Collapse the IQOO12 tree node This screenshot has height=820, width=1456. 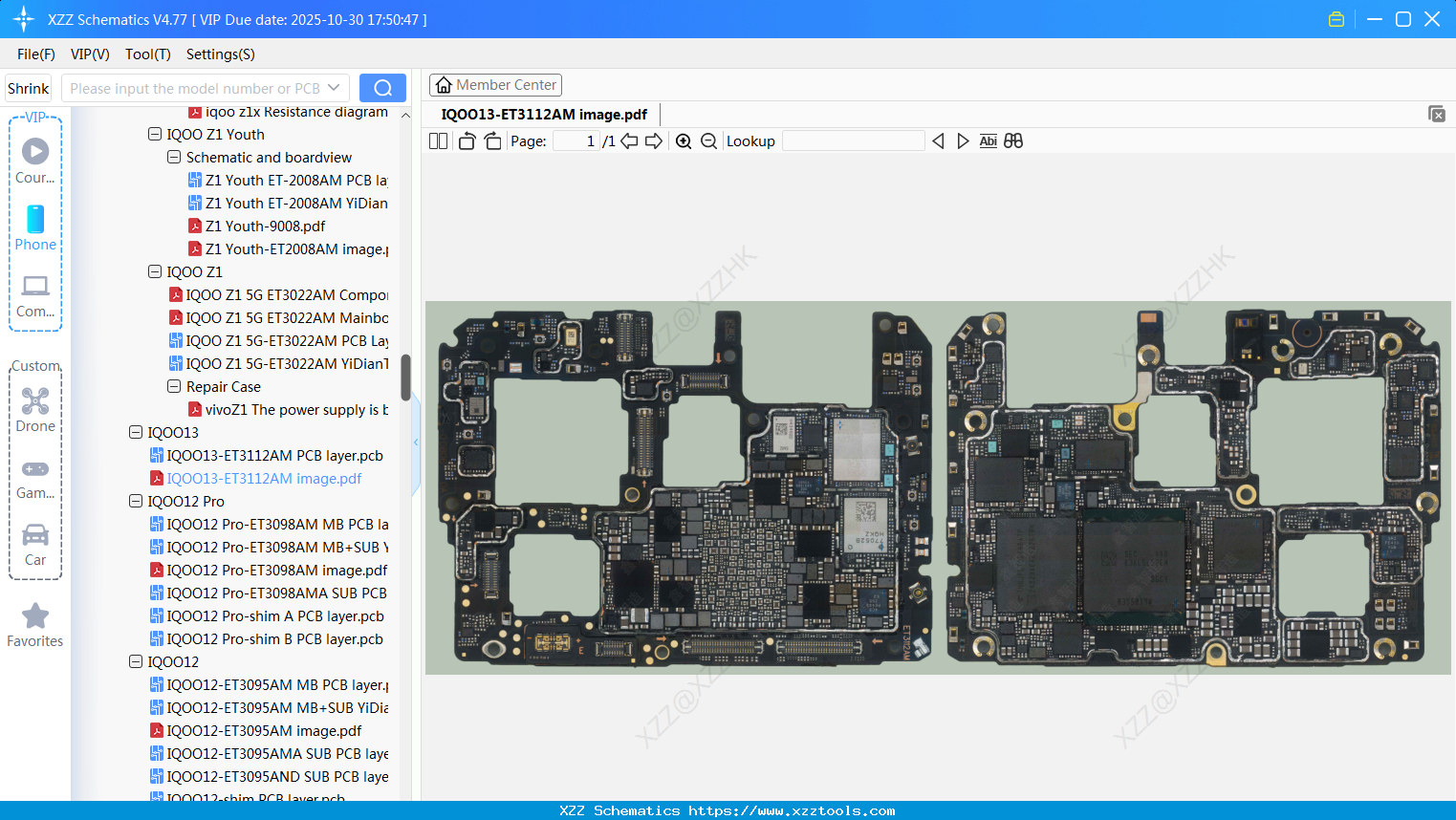pos(136,662)
